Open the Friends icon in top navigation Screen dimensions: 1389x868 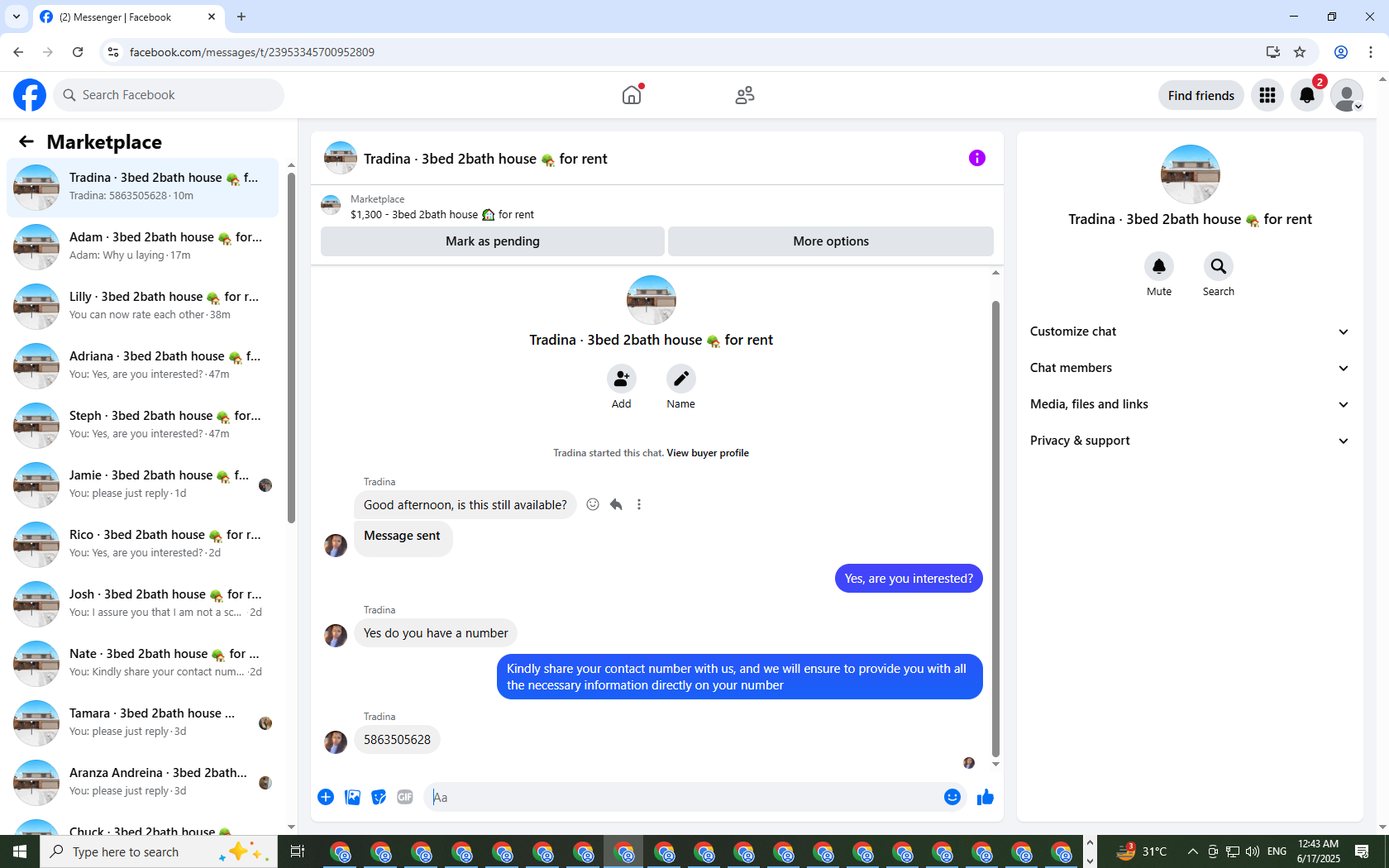point(745,95)
